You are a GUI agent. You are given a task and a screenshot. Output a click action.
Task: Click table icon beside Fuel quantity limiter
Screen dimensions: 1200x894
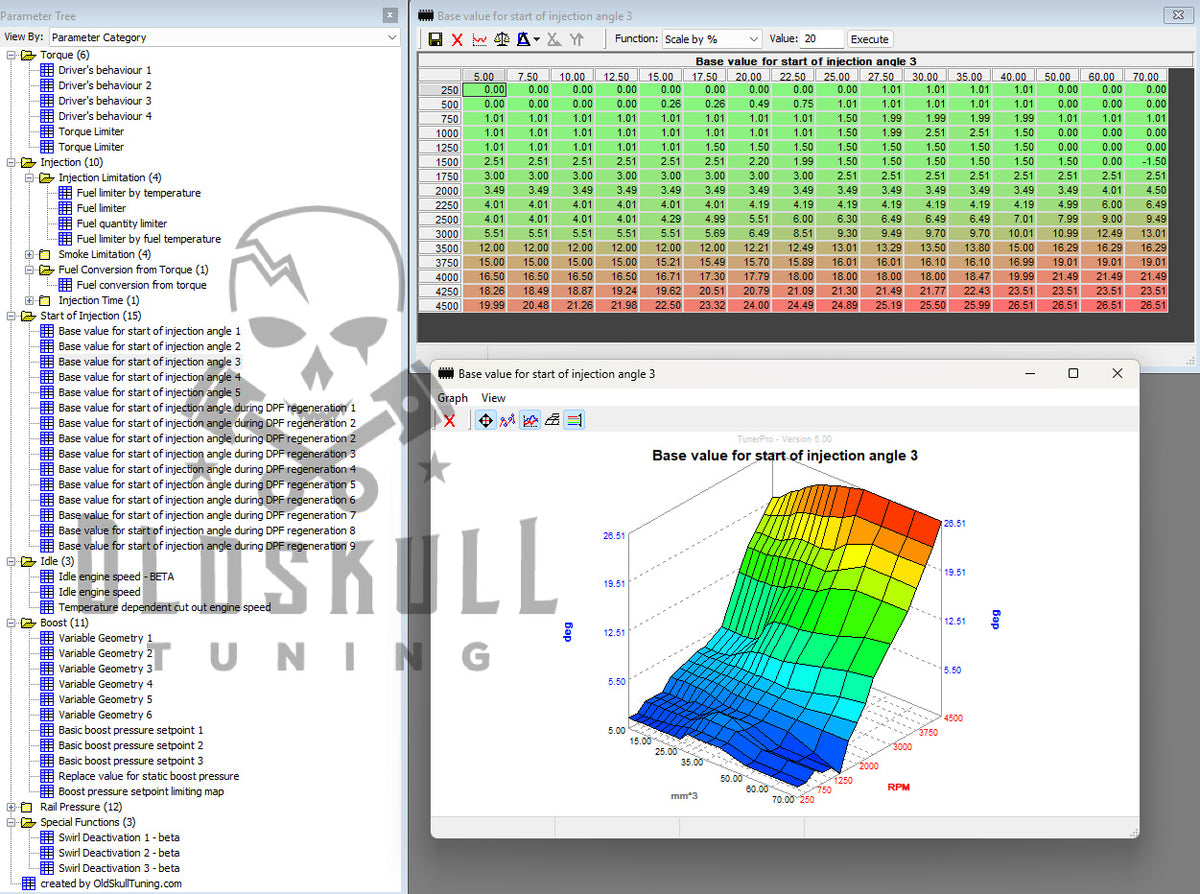pyautogui.click(x=65, y=223)
